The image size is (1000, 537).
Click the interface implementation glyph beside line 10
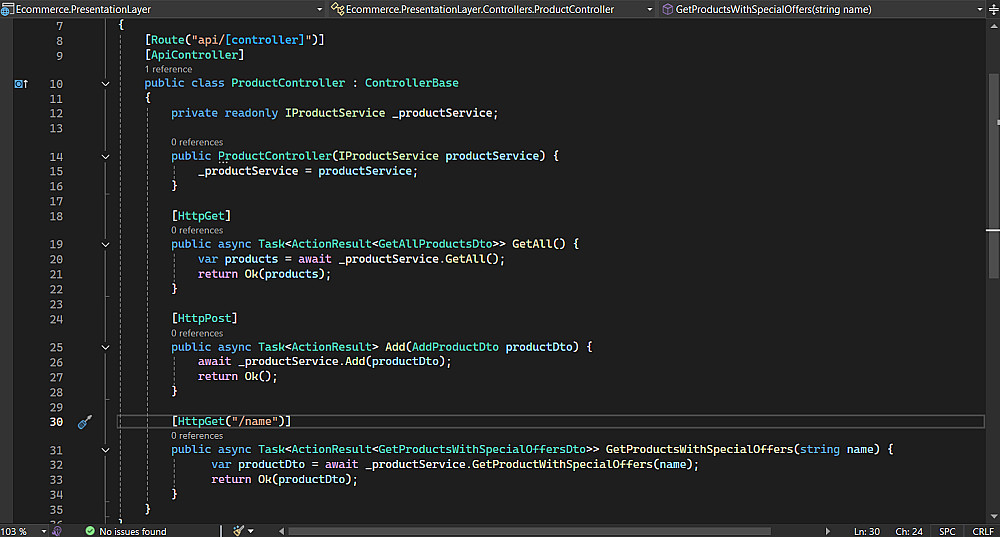tap(21, 84)
